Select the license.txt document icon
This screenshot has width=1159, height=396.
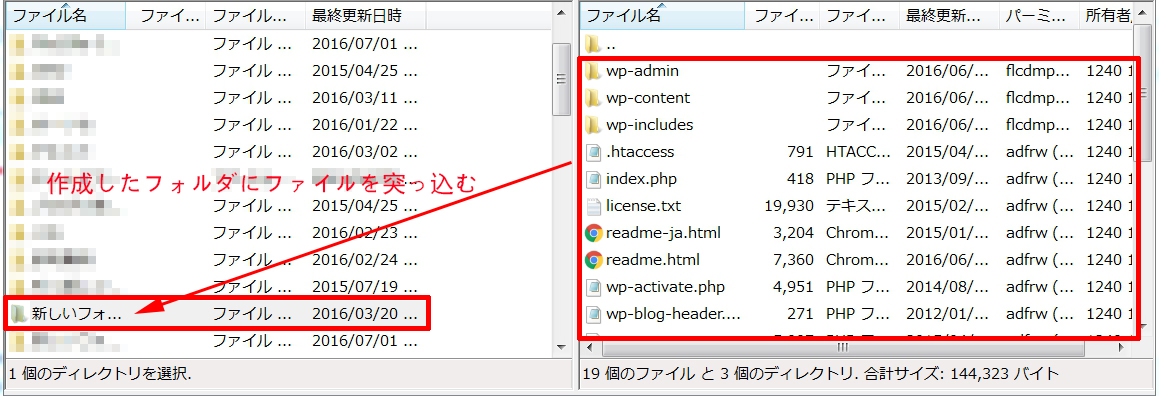pos(593,206)
